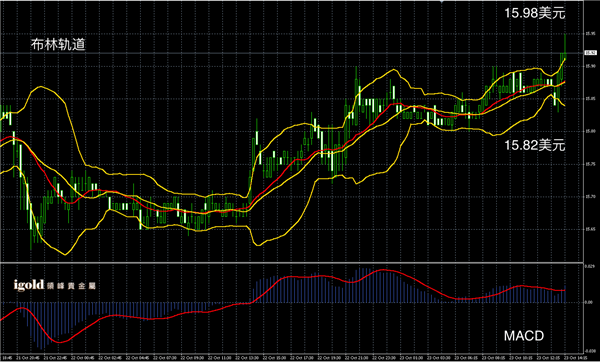Screen dimensions: 600x362
Task: Click the 15.75 price axis label
Action: pyautogui.click(x=589, y=164)
